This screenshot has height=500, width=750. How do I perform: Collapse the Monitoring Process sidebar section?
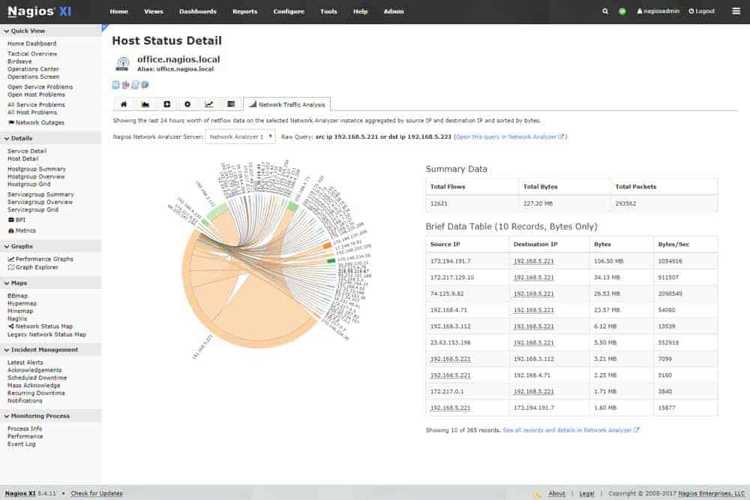click(x=50, y=416)
